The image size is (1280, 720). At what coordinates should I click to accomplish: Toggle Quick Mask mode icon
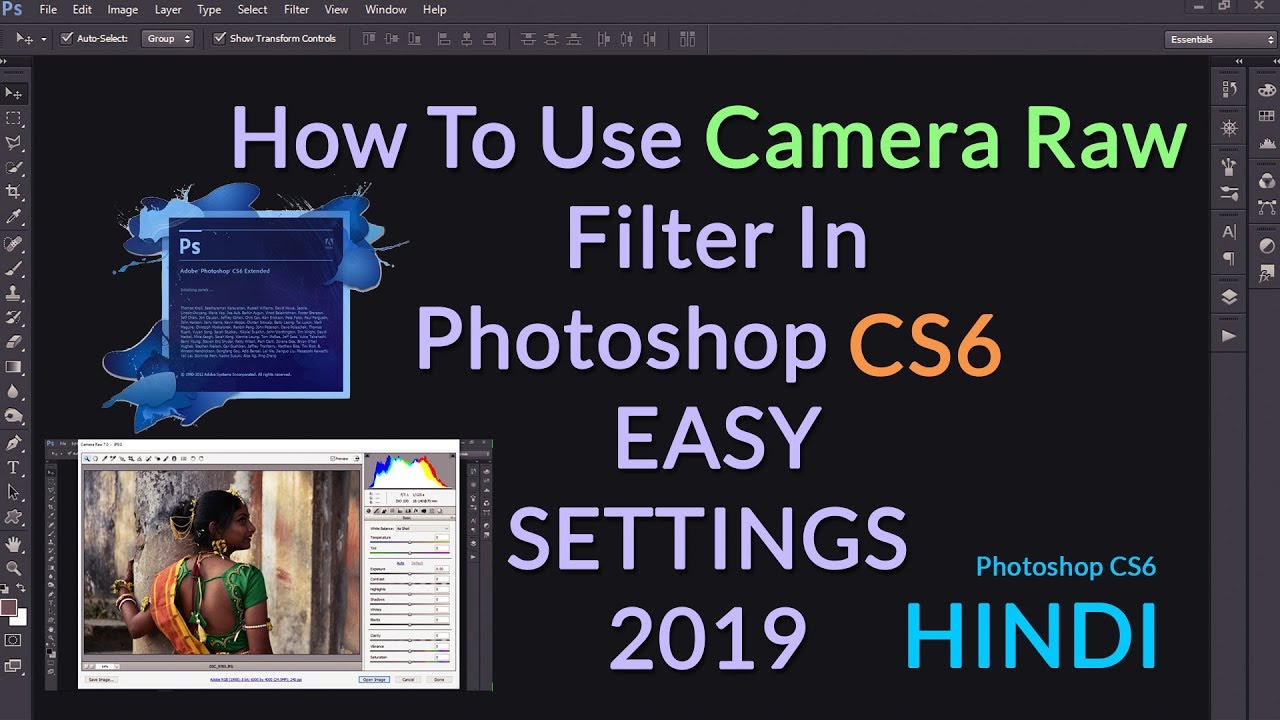(x=14, y=639)
